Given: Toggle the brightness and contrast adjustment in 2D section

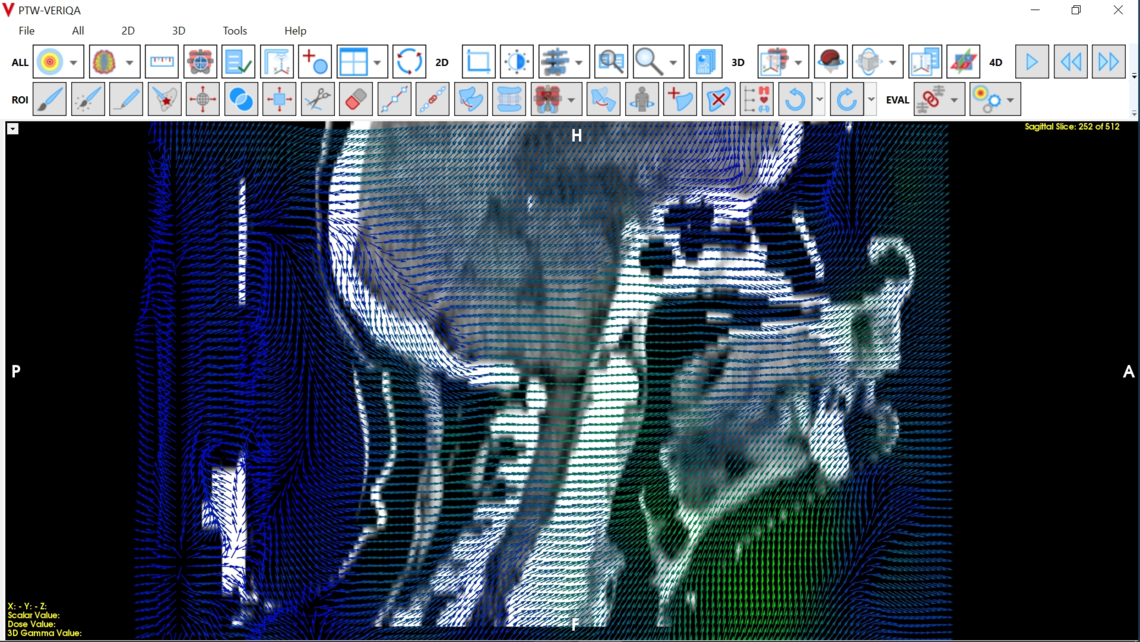Looking at the screenshot, I should click(517, 61).
